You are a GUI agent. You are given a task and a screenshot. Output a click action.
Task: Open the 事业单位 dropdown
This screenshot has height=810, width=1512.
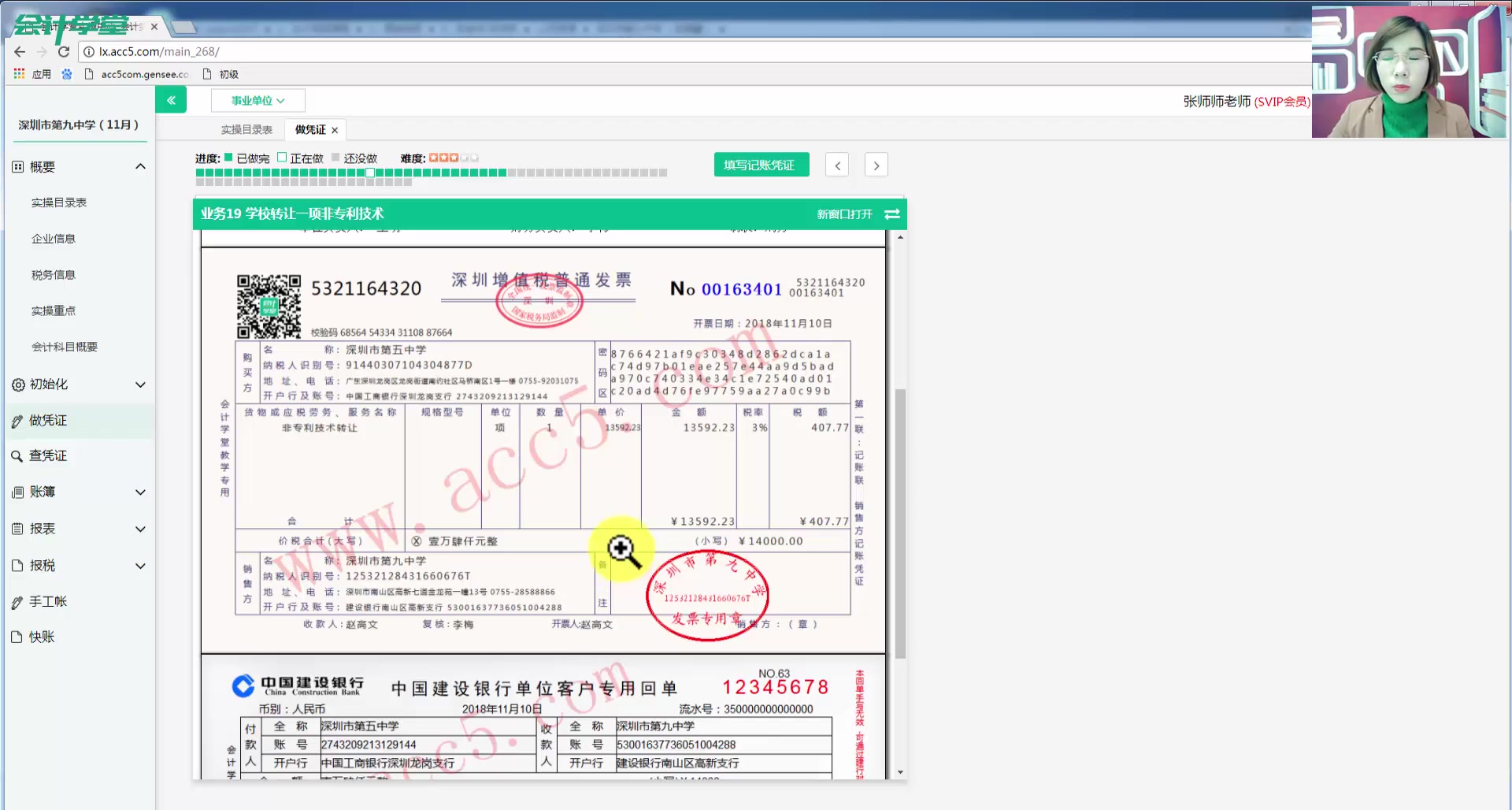click(x=258, y=100)
